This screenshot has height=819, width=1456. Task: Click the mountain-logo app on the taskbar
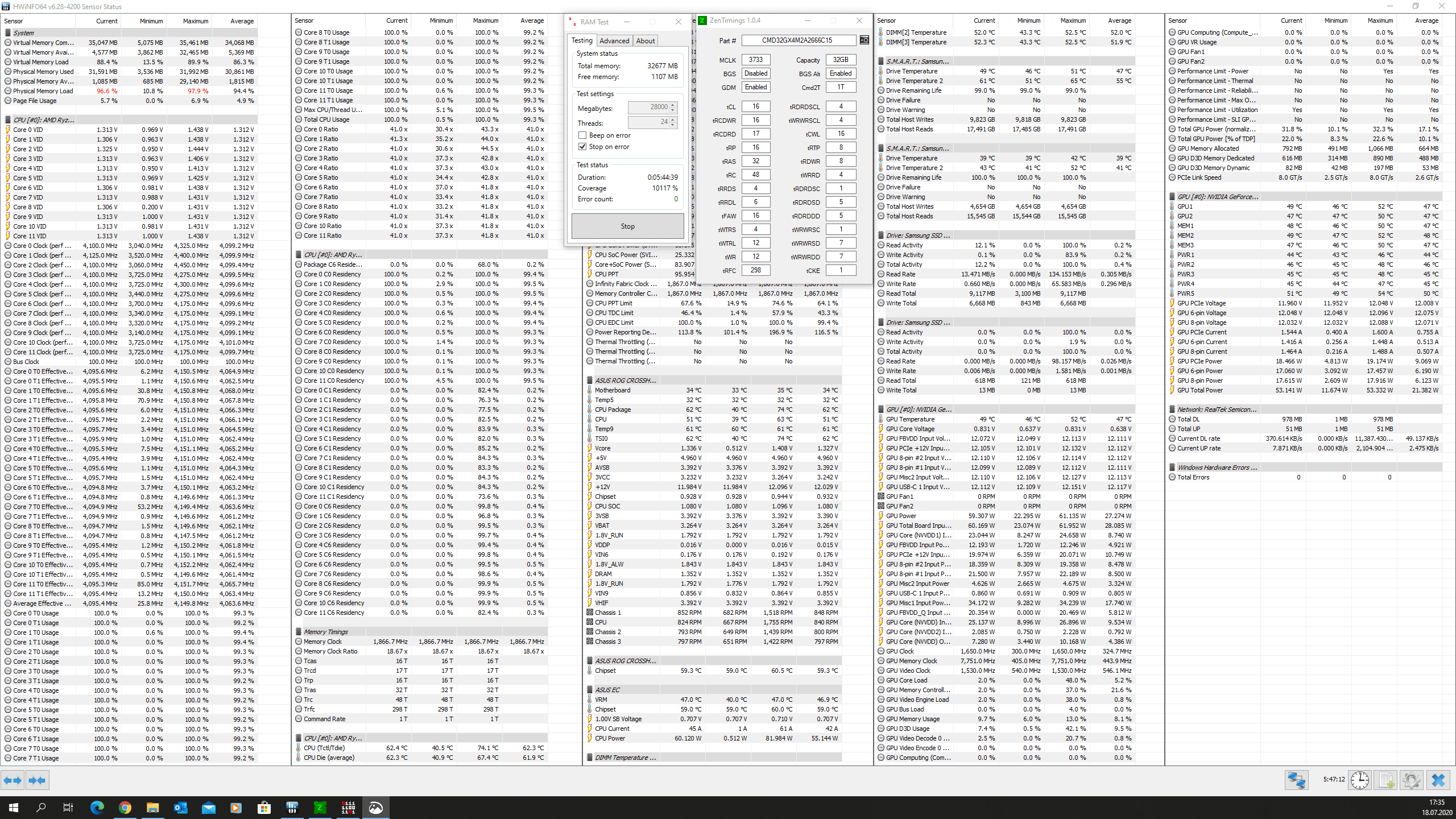(375, 807)
